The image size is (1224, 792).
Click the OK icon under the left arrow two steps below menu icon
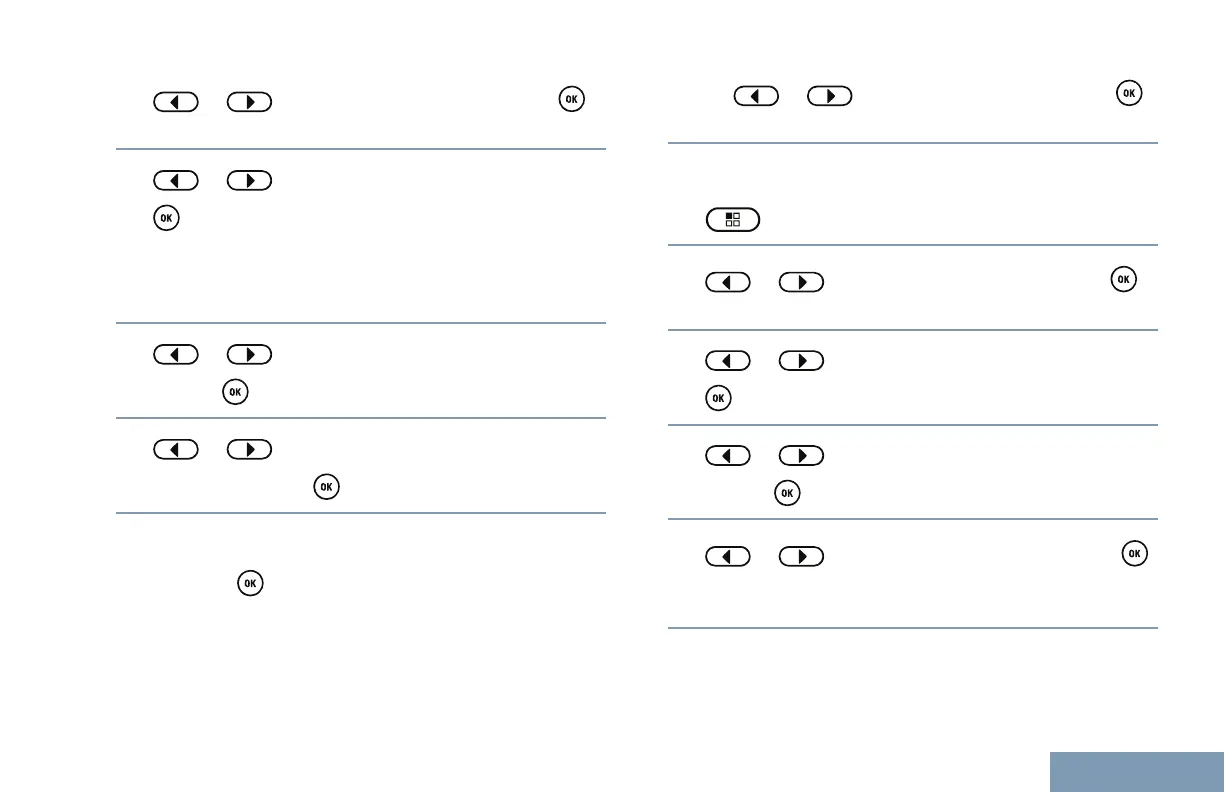[x=717, y=398]
